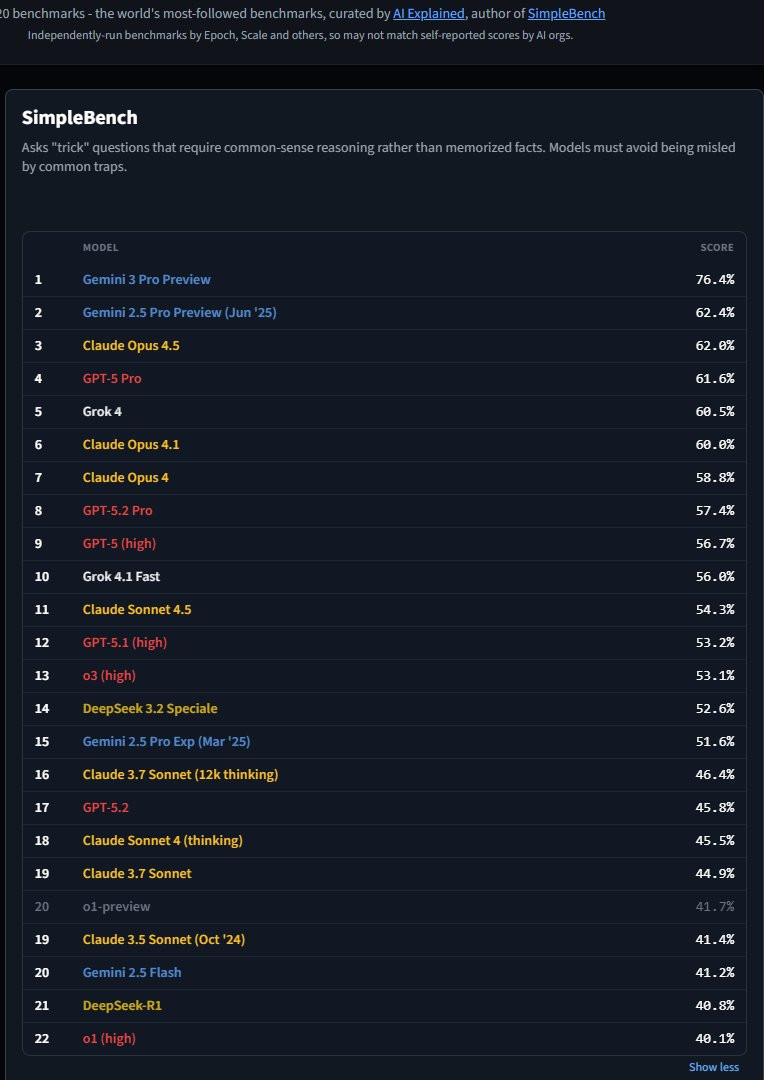Select Gemini 2.5 Flash model
This screenshot has width=764, height=1080.
(x=132, y=973)
